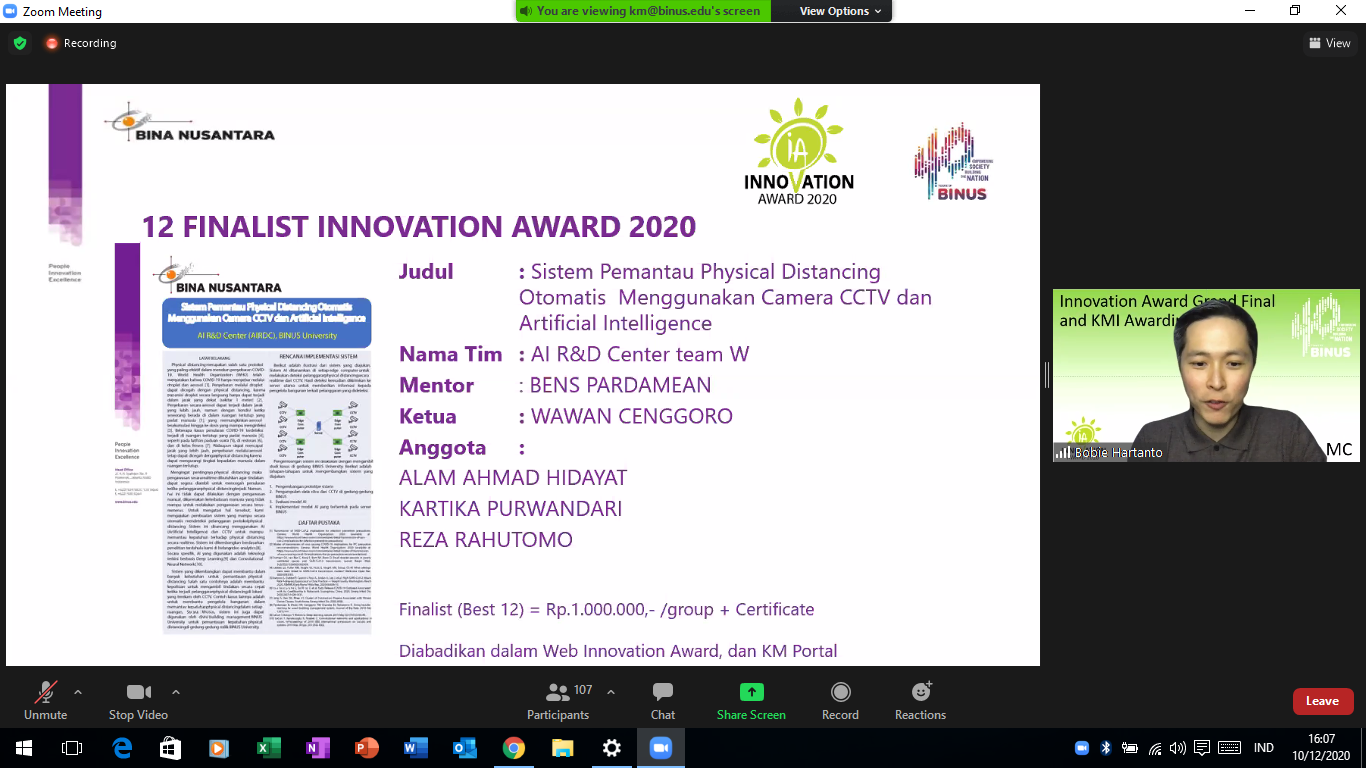Click slide title "12 FINALIST INNOVATION AWARD 2020"
The width and height of the screenshot is (1366, 768).
(x=419, y=226)
